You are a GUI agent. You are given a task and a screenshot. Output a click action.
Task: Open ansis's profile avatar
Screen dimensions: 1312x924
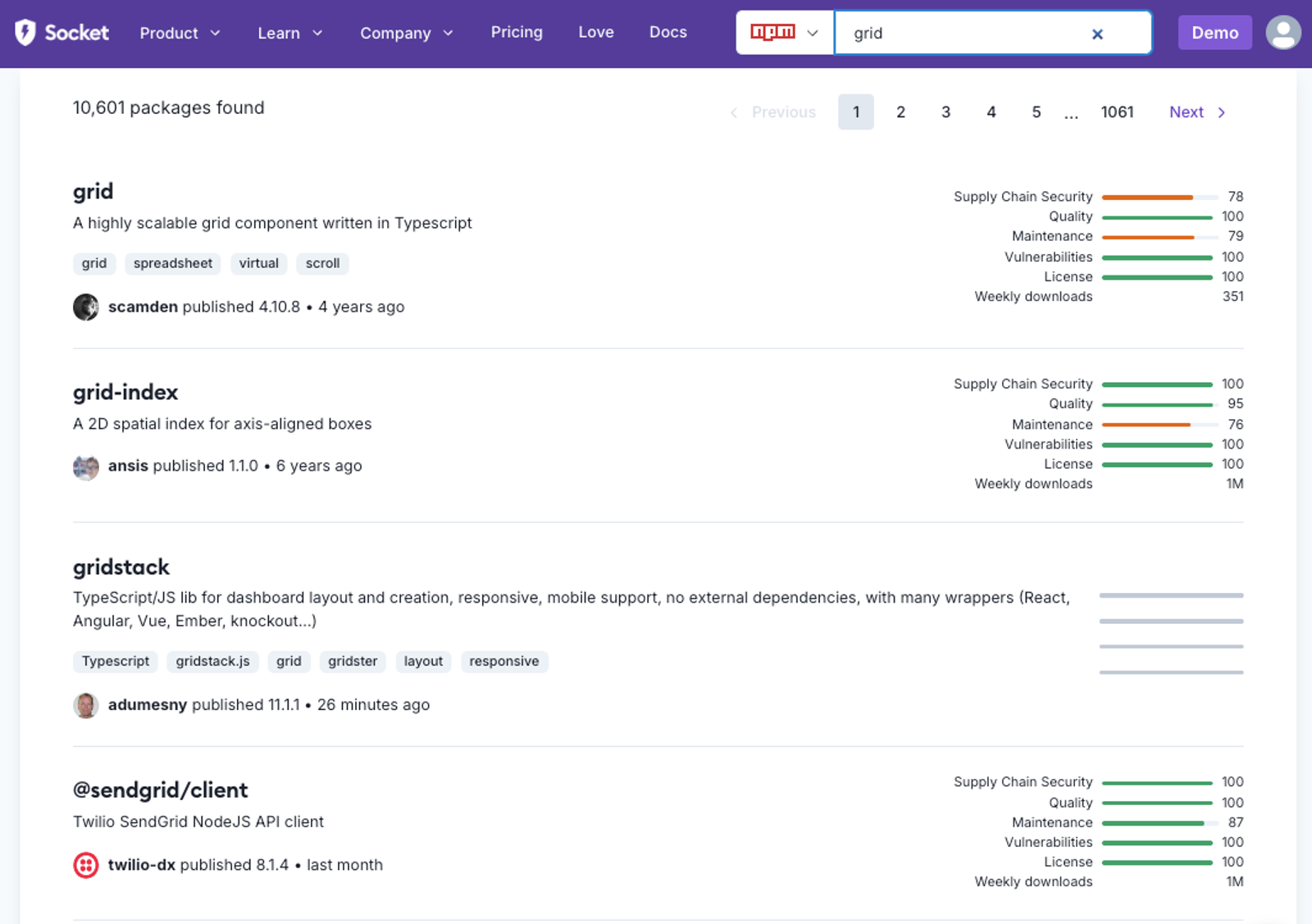[86, 467]
